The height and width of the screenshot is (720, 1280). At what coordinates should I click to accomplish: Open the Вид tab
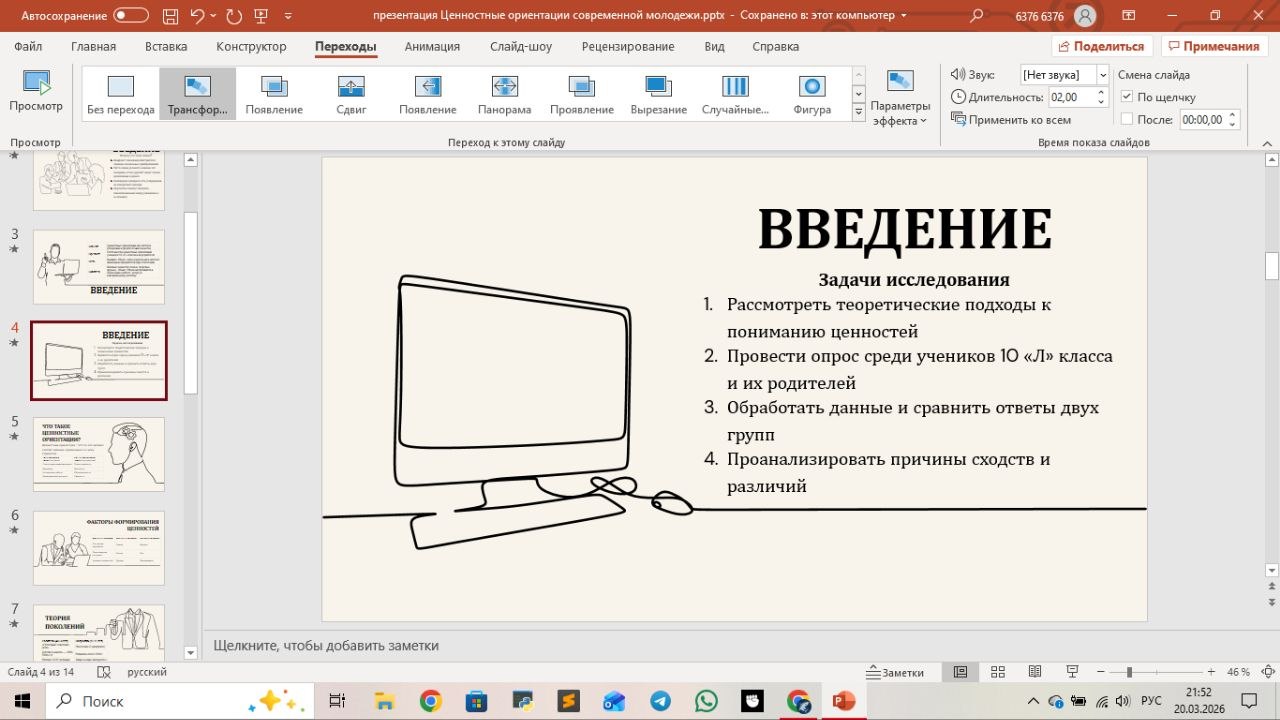[x=714, y=46]
